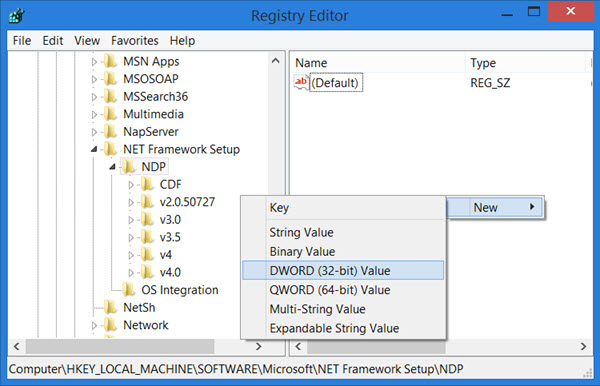The image size is (600, 386).
Task: Open the Edit menu
Action: (x=52, y=40)
